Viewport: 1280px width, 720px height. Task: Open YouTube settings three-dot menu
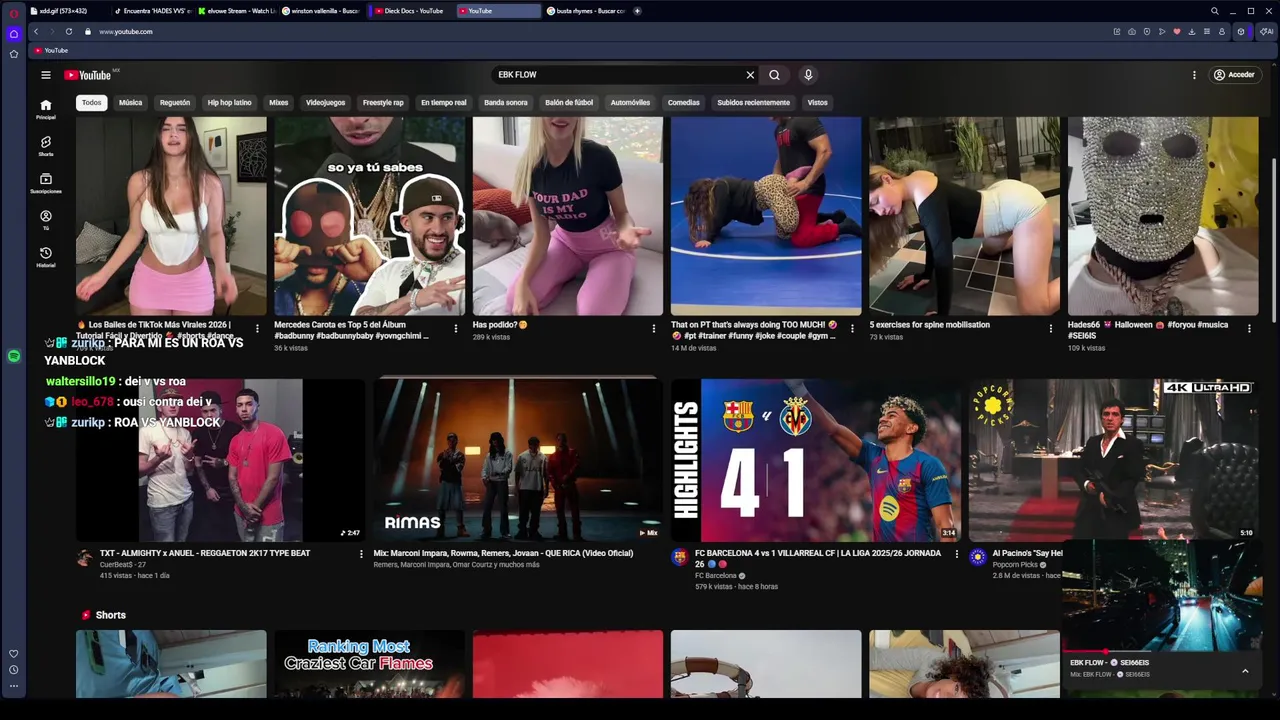coord(1194,75)
